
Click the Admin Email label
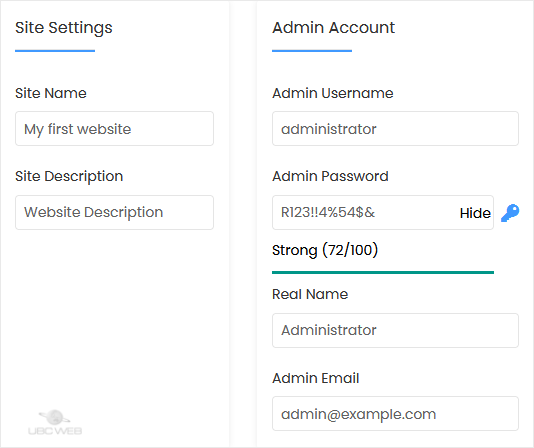(x=316, y=378)
